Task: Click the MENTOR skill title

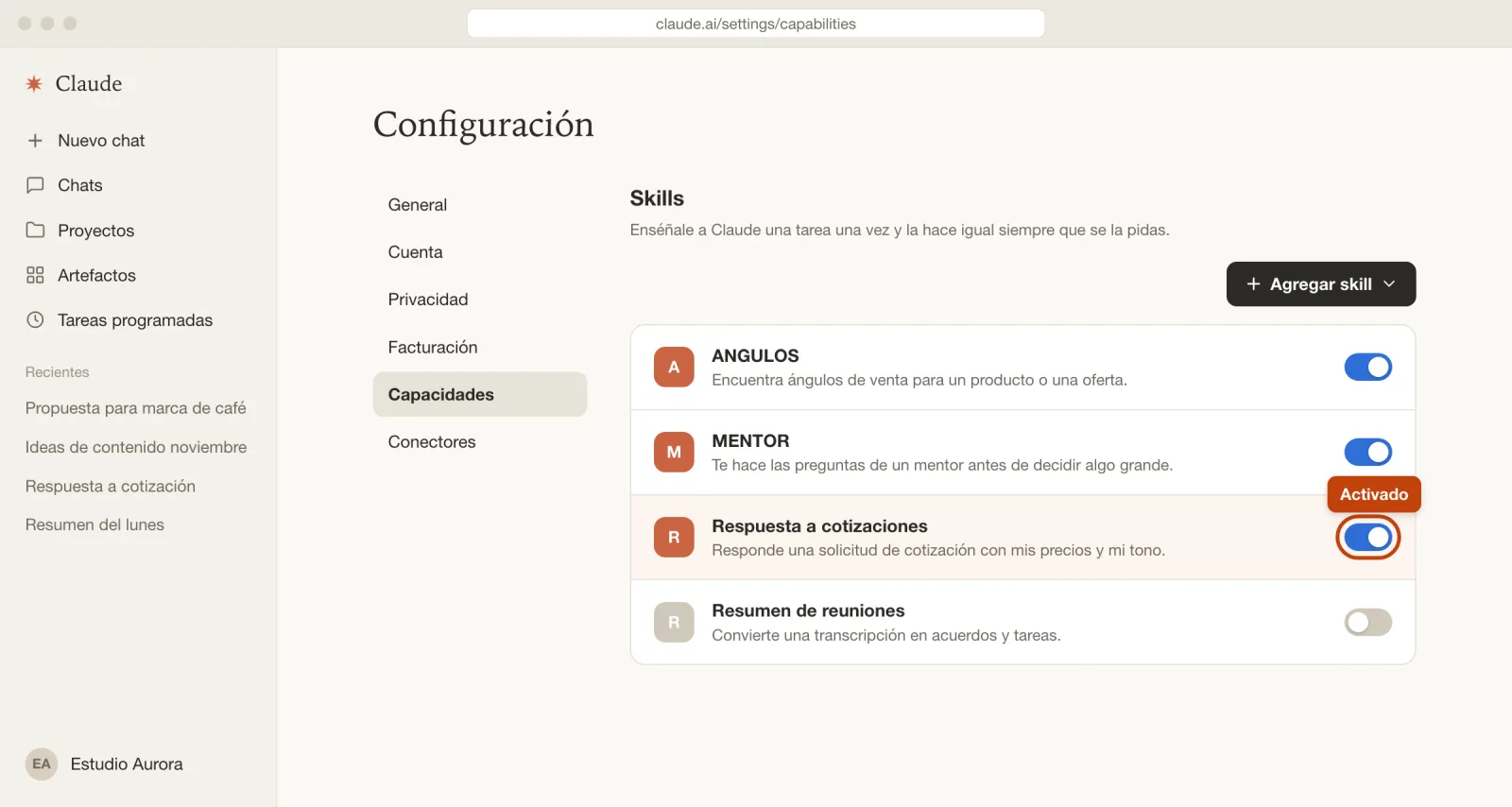Action: click(x=750, y=440)
